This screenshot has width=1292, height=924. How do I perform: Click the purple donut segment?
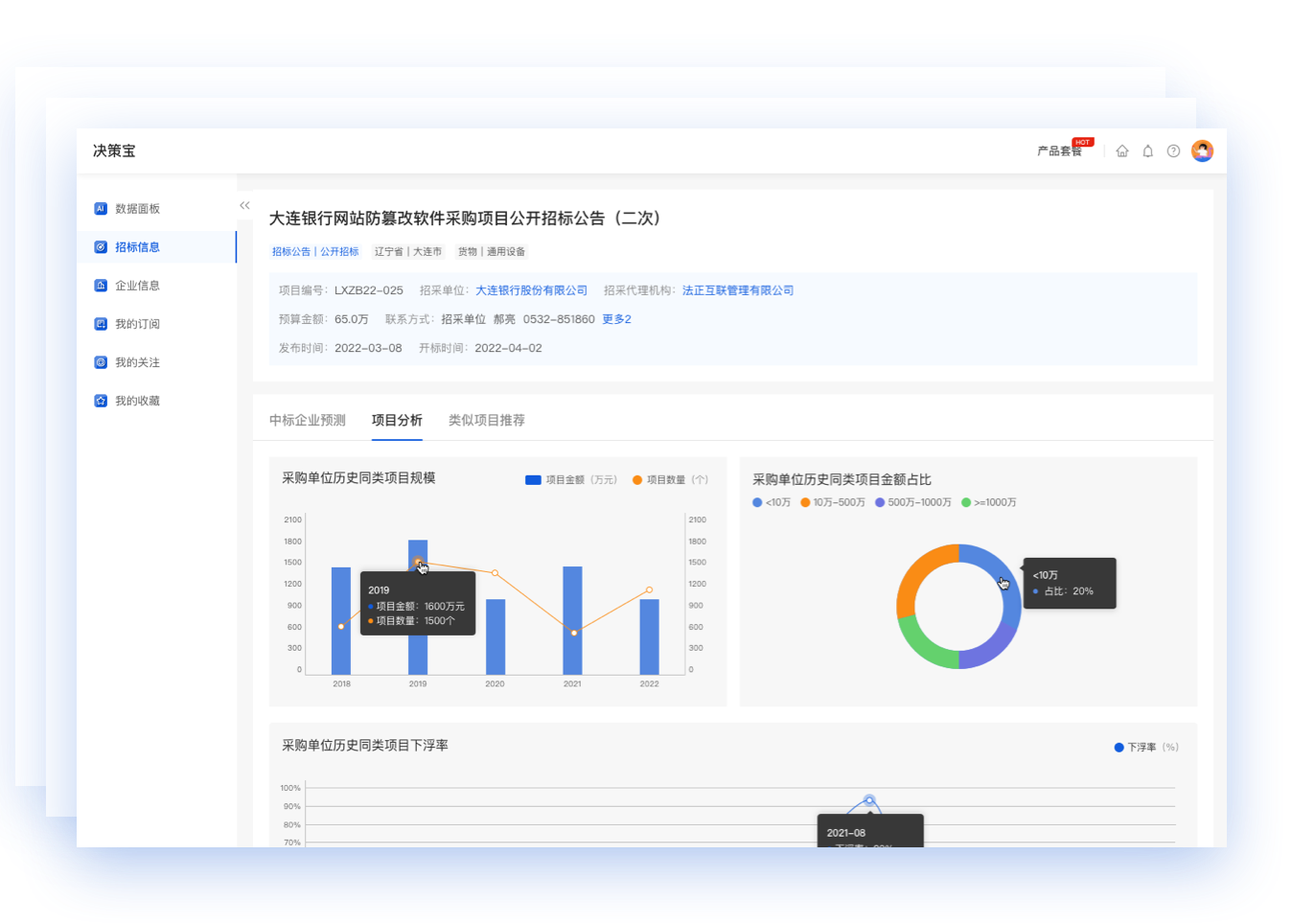(x=992, y=650)
